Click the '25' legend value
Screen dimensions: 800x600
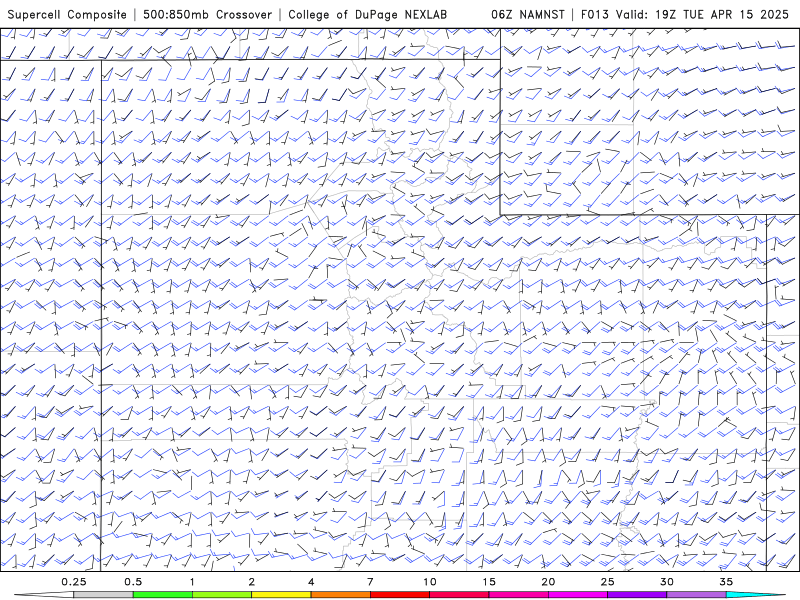[608, 582]
